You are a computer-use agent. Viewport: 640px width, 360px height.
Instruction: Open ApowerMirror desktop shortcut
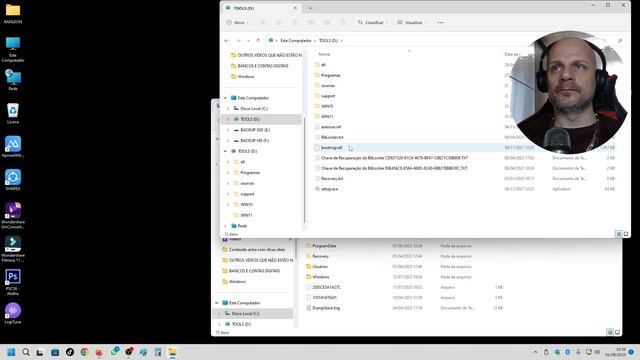[x=13, y=147]
